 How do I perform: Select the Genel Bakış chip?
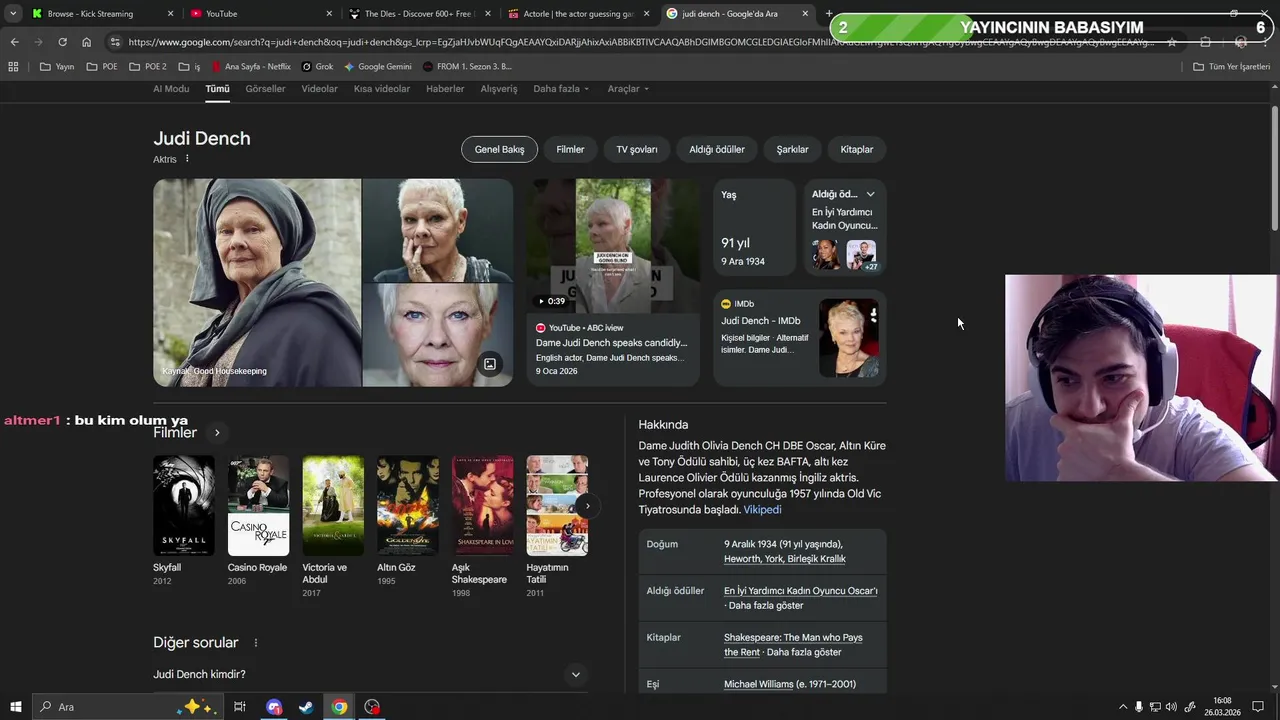click(499, 149)
